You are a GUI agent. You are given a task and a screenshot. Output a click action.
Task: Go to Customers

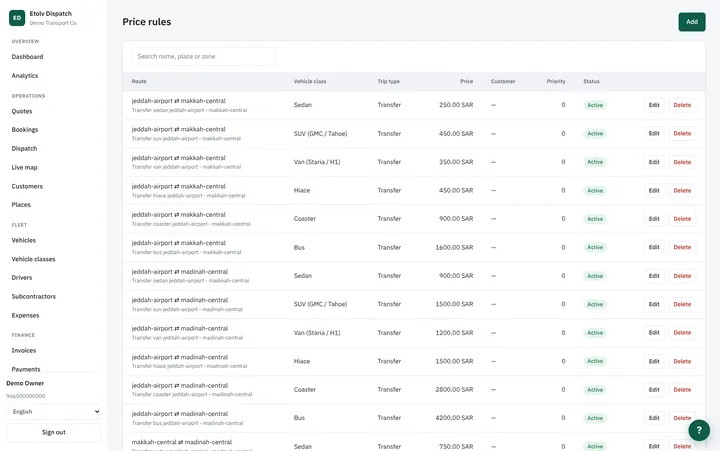27,186
